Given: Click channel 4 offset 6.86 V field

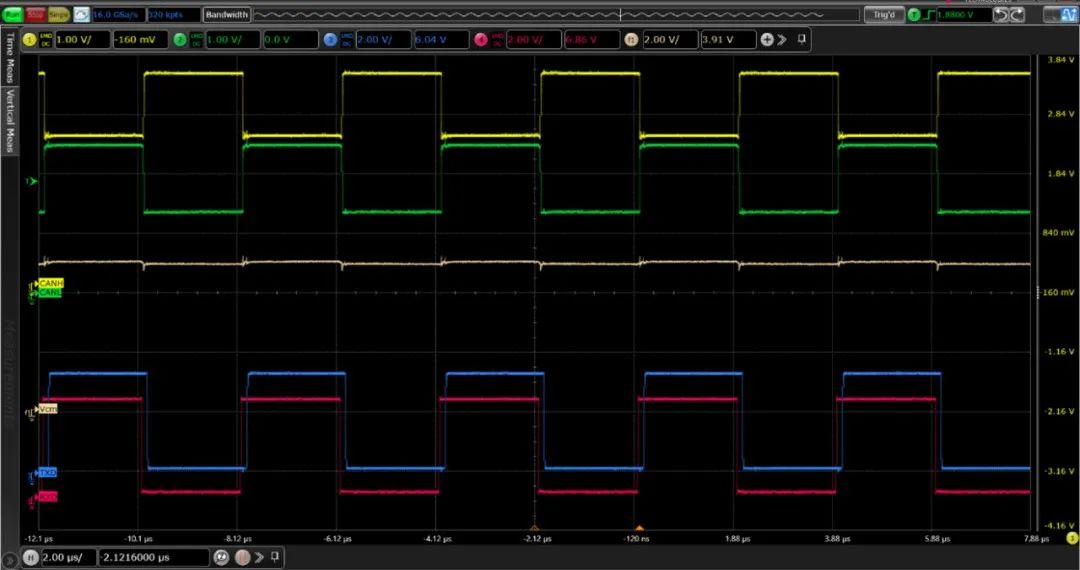Looking at the screenshot, I should coord(591,40).
